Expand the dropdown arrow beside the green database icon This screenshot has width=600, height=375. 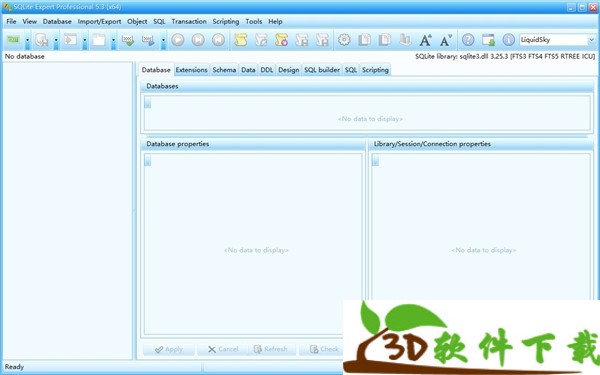click(x=27, y=40)
